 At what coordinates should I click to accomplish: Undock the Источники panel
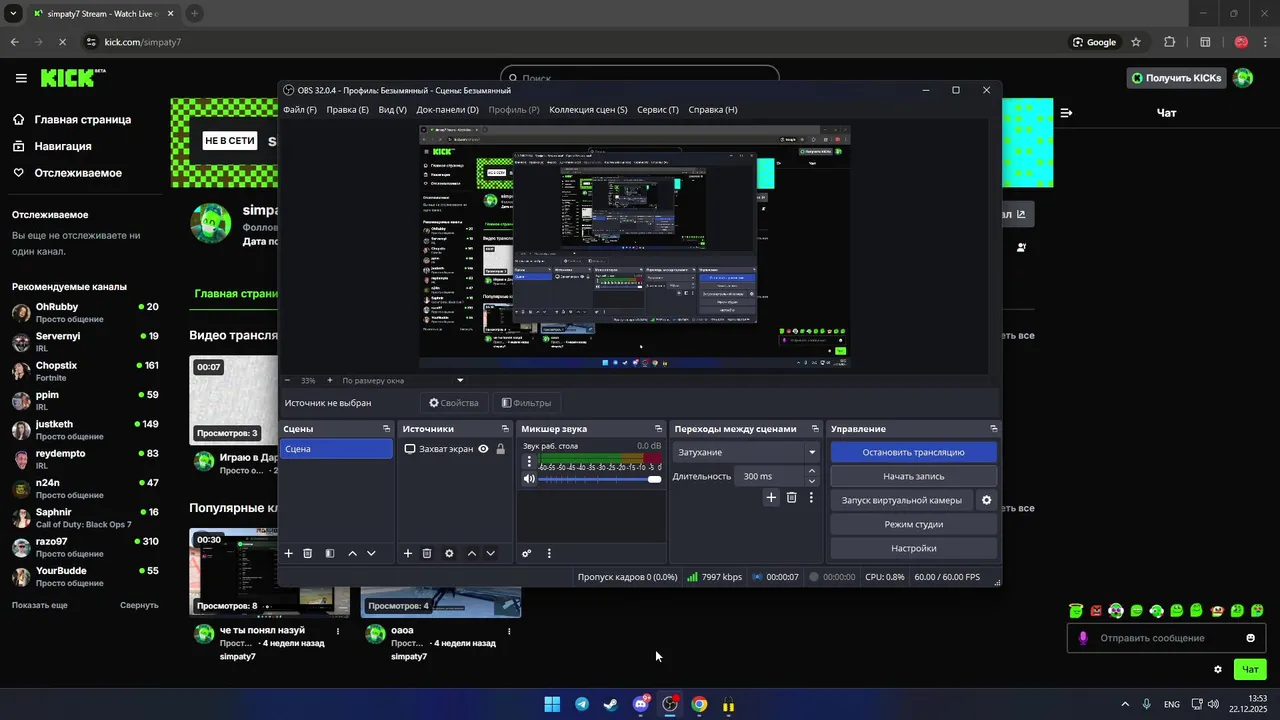click(505, 429)
